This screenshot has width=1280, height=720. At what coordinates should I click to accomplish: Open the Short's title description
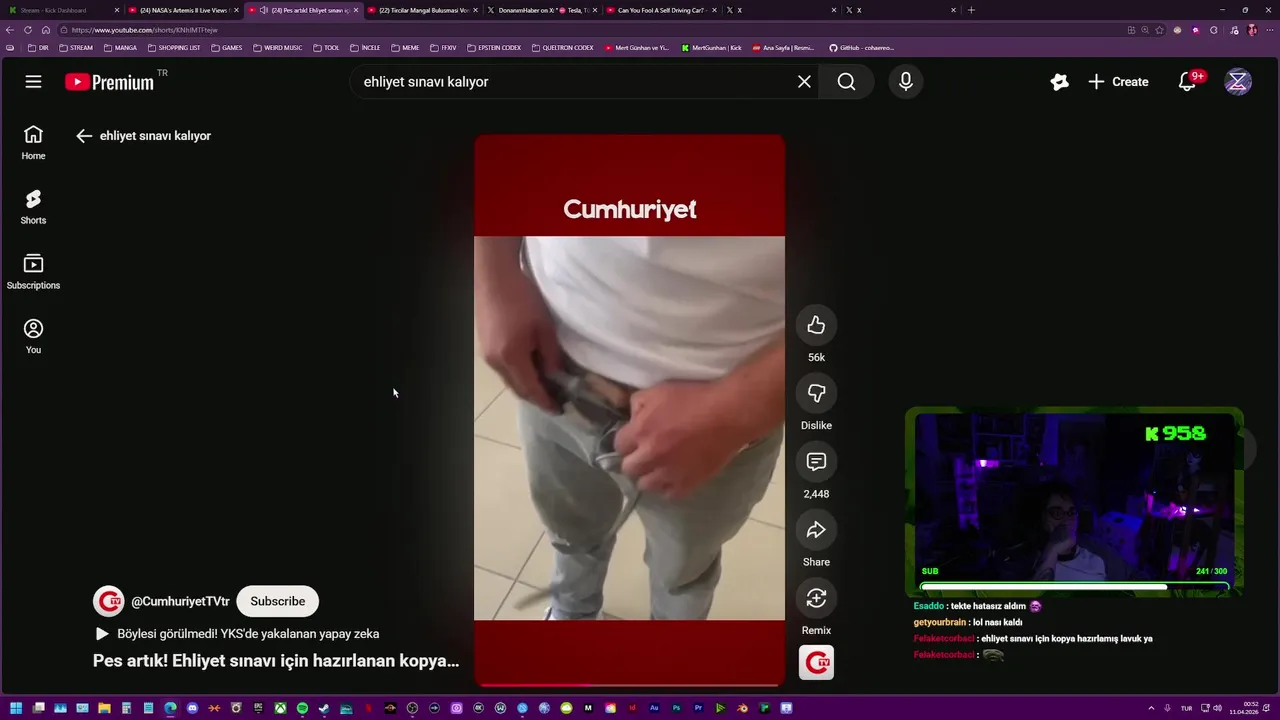(276, 661)
